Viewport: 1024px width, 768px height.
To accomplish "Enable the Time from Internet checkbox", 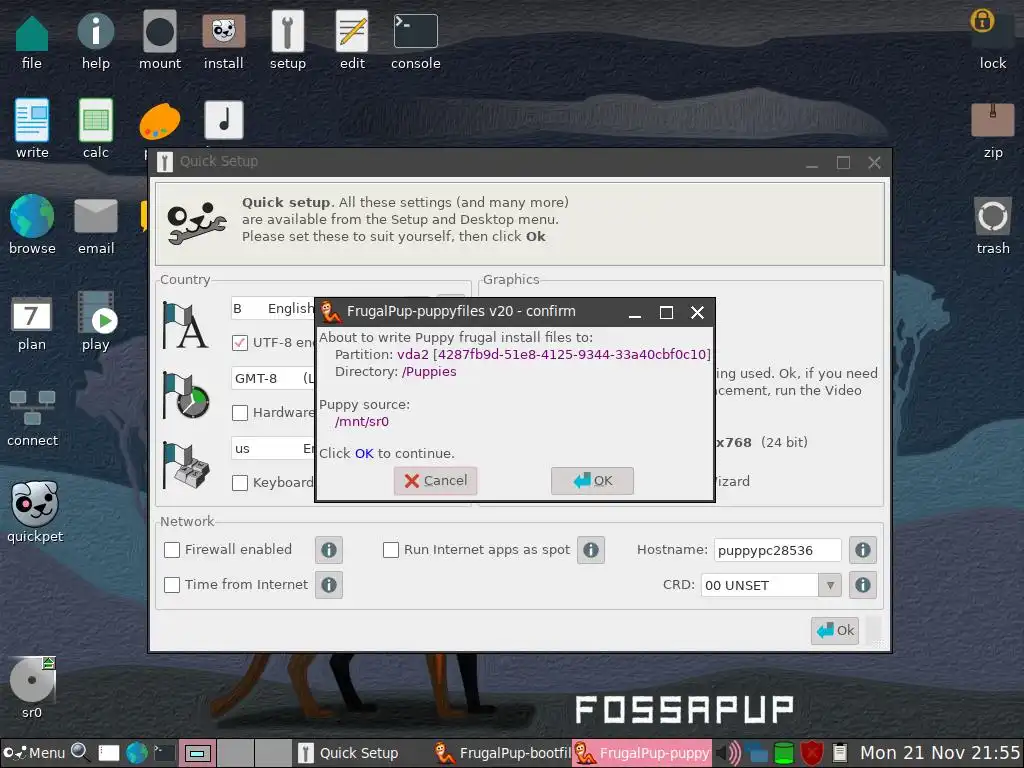I will coord(172,584).
